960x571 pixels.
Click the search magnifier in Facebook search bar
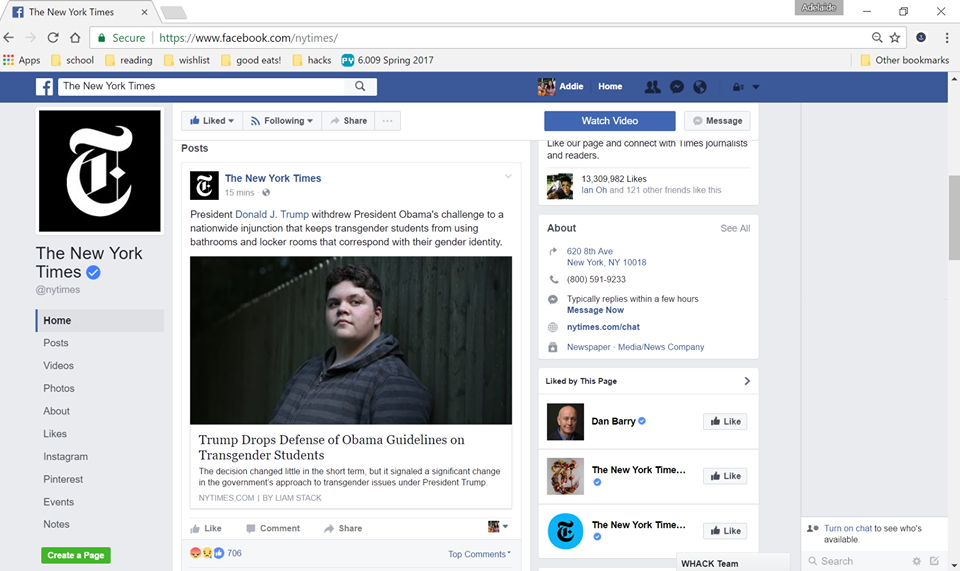point(360,86)
